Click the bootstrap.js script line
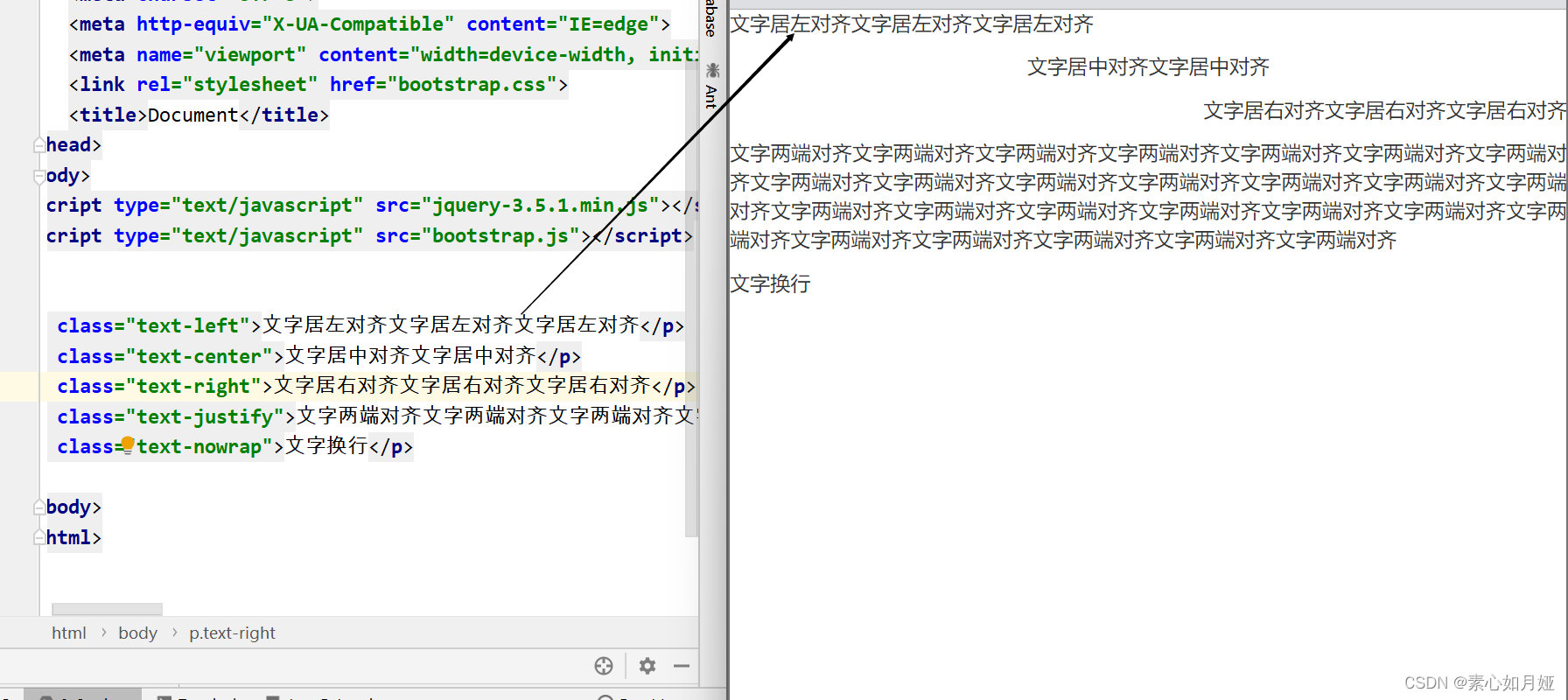Image resolution: width=1568 pixels, height=700 pixels. click(x=369, y=236)
